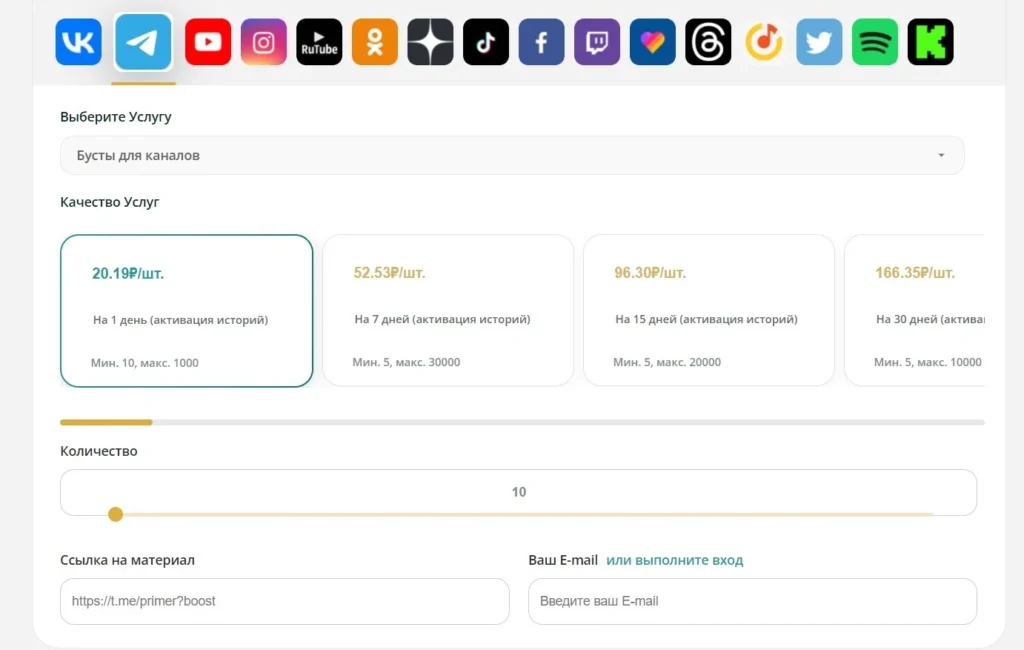This screenshot has height=650, width=1024.
Task: Select the Likee heart icon
Action: pos(652,42)
